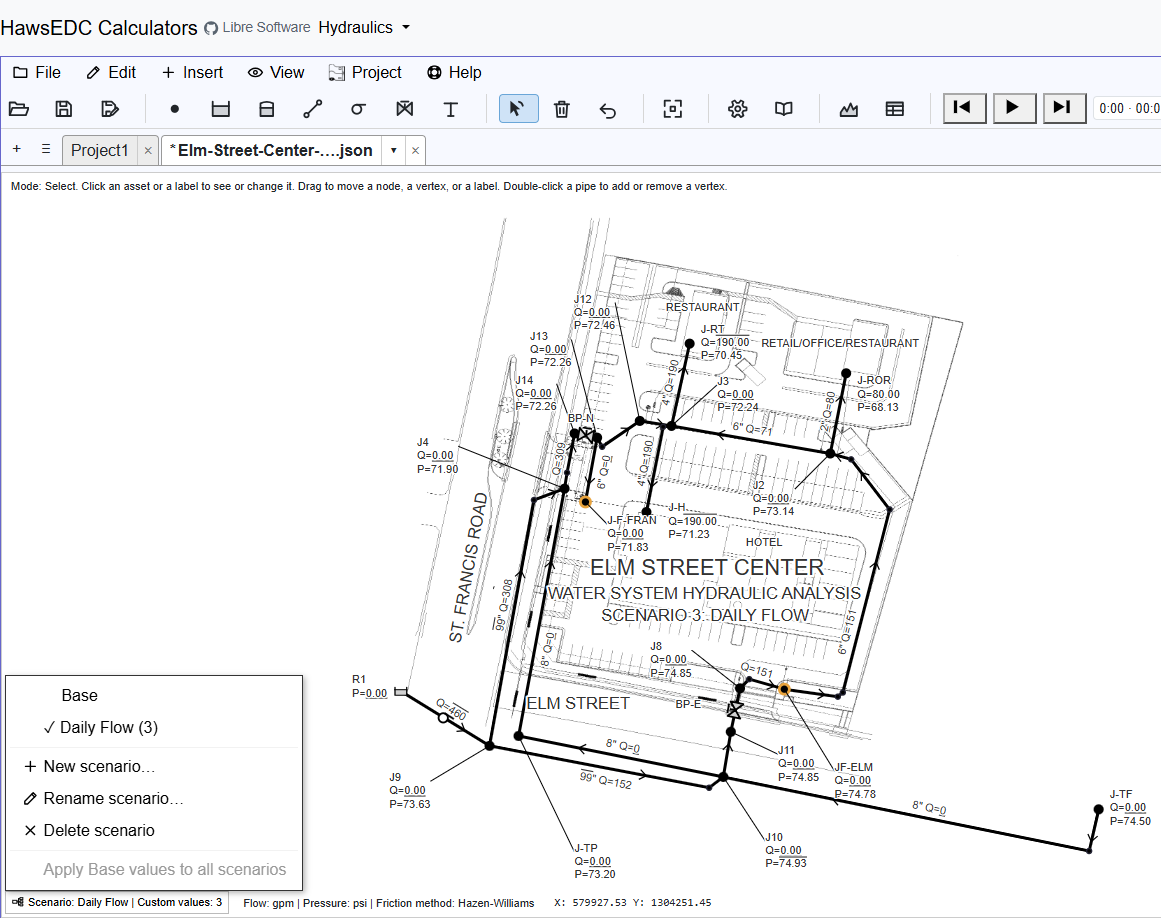
Task: Open the File menu
Action: [x=37, y=73]
